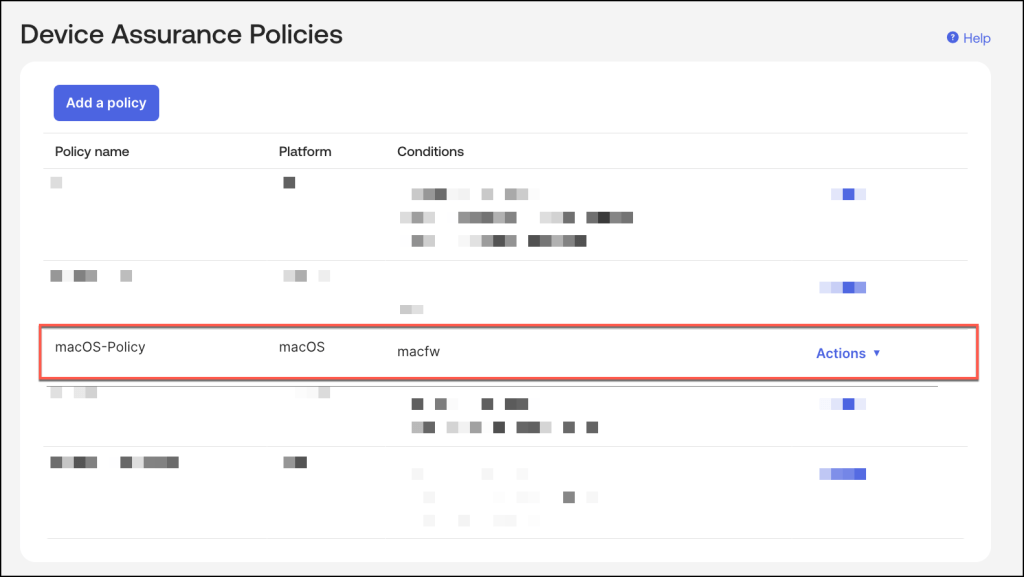The height and width of the screenshot is (577, 1024).
Task: Click the Conditions column header
Action: (x=431, y=152)
